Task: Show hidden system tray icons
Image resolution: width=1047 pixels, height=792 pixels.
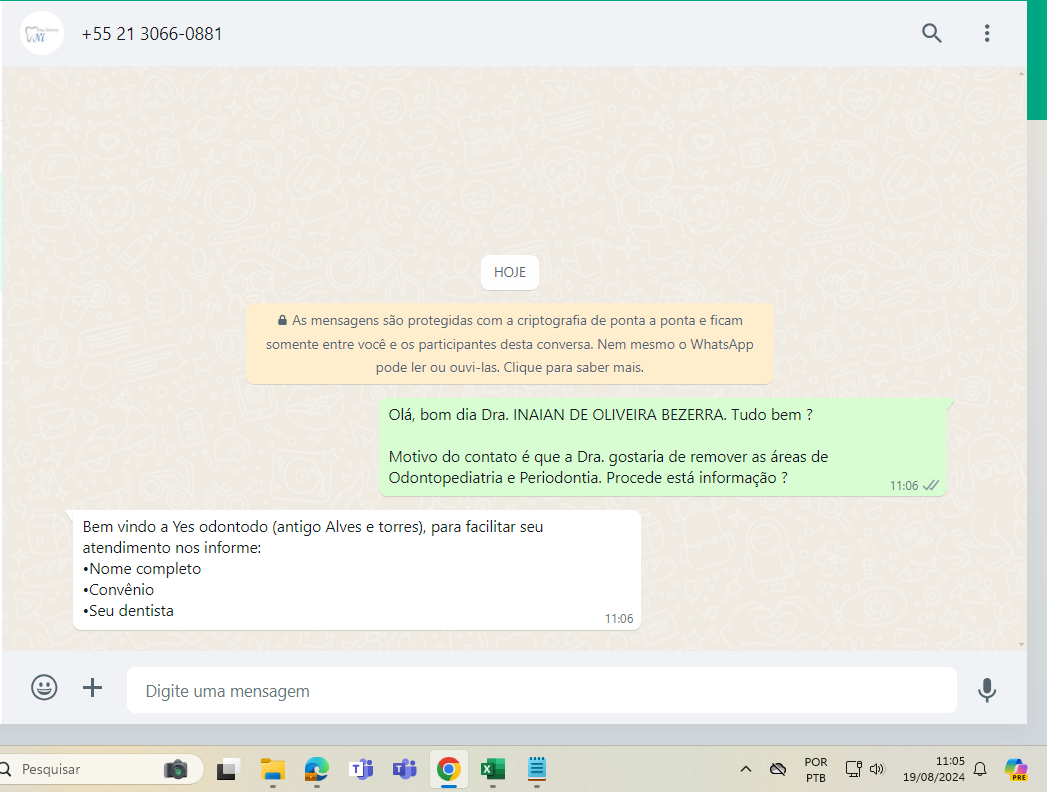Action: (x=746, y=769)
